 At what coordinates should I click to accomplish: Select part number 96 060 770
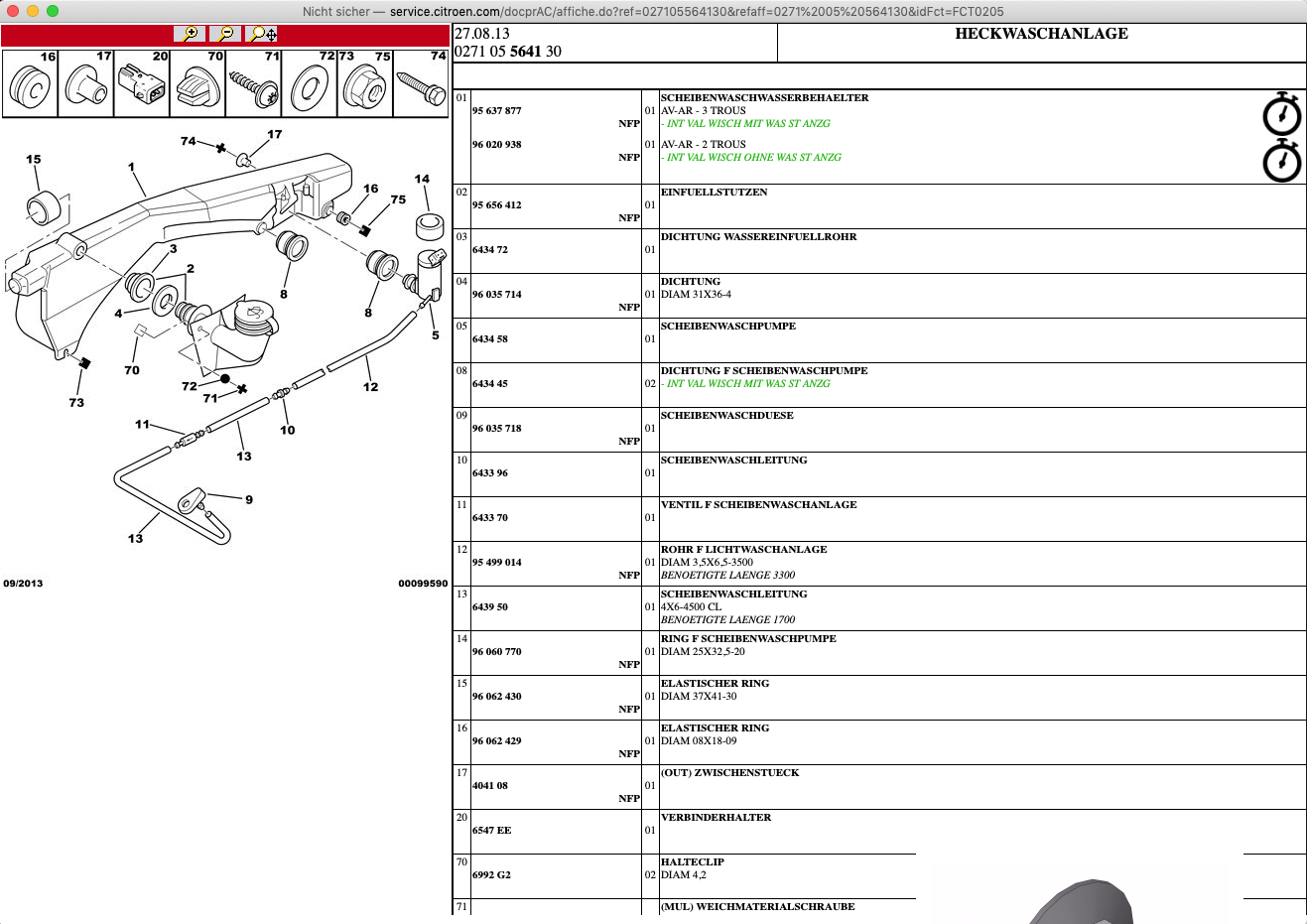tap(497, 651)
